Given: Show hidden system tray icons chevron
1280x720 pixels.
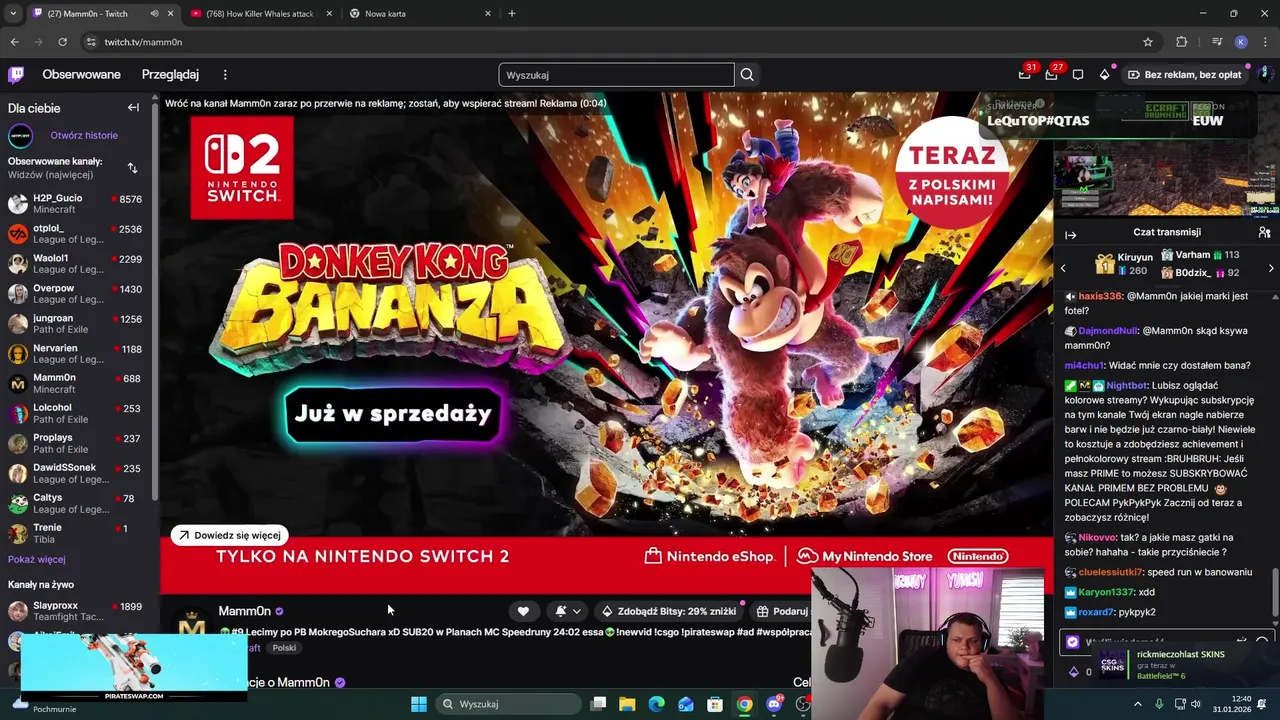Looking at the screenshot, I should 1138,704.
